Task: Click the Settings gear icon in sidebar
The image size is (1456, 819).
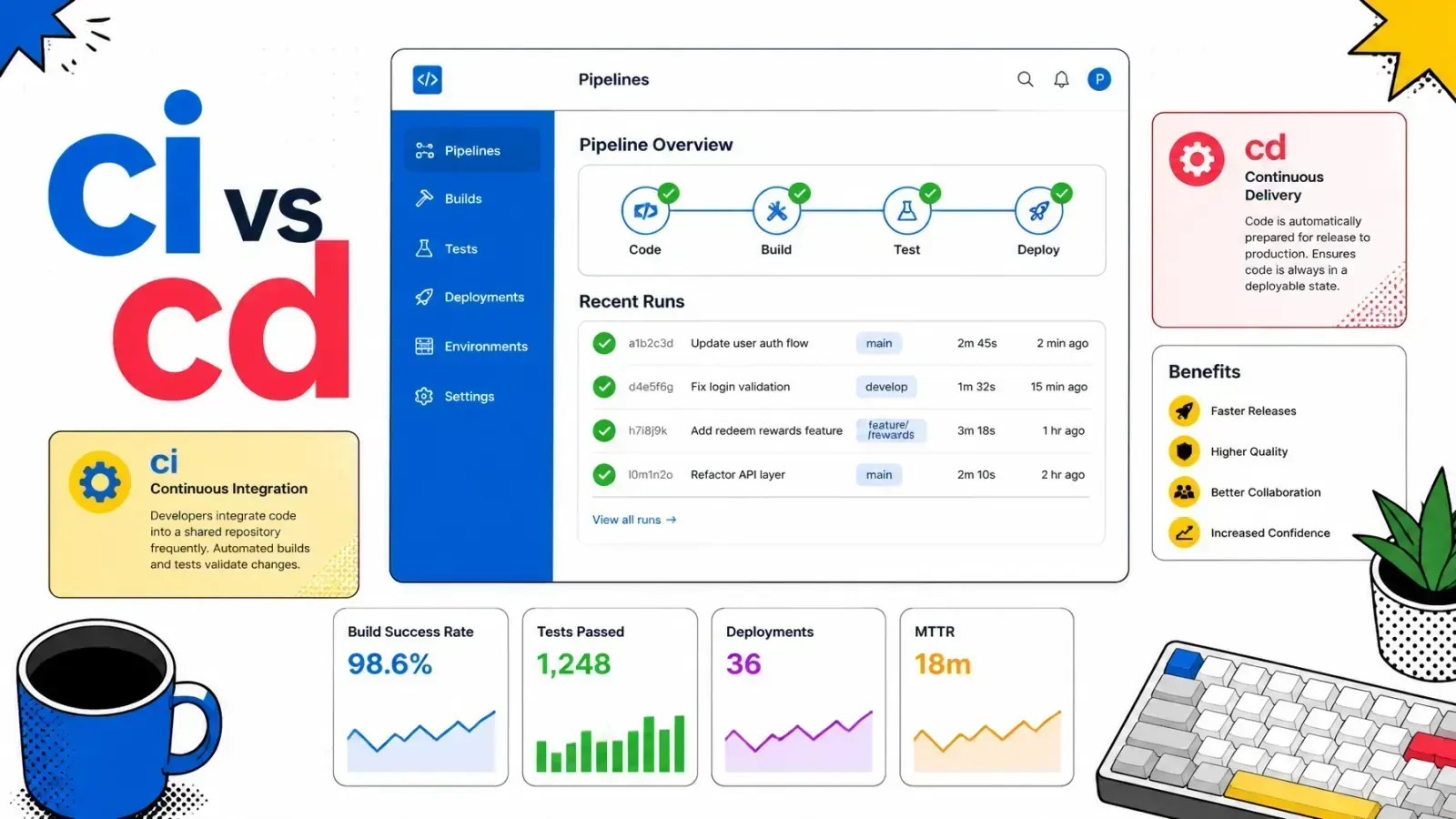Action: [424, 397]
